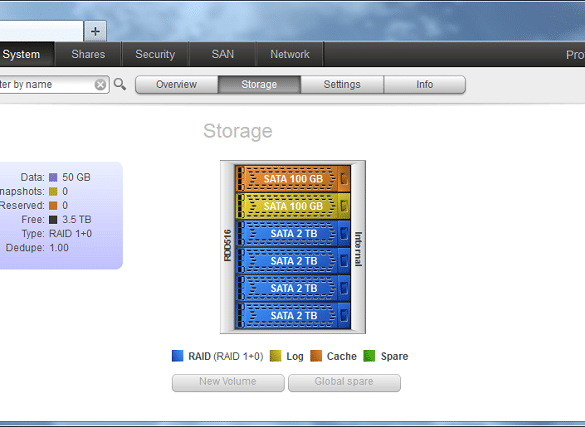The width and height of the screenshot is (585, 427).
Task: Click the magnifier search icon
Action: tap(120, 84)
